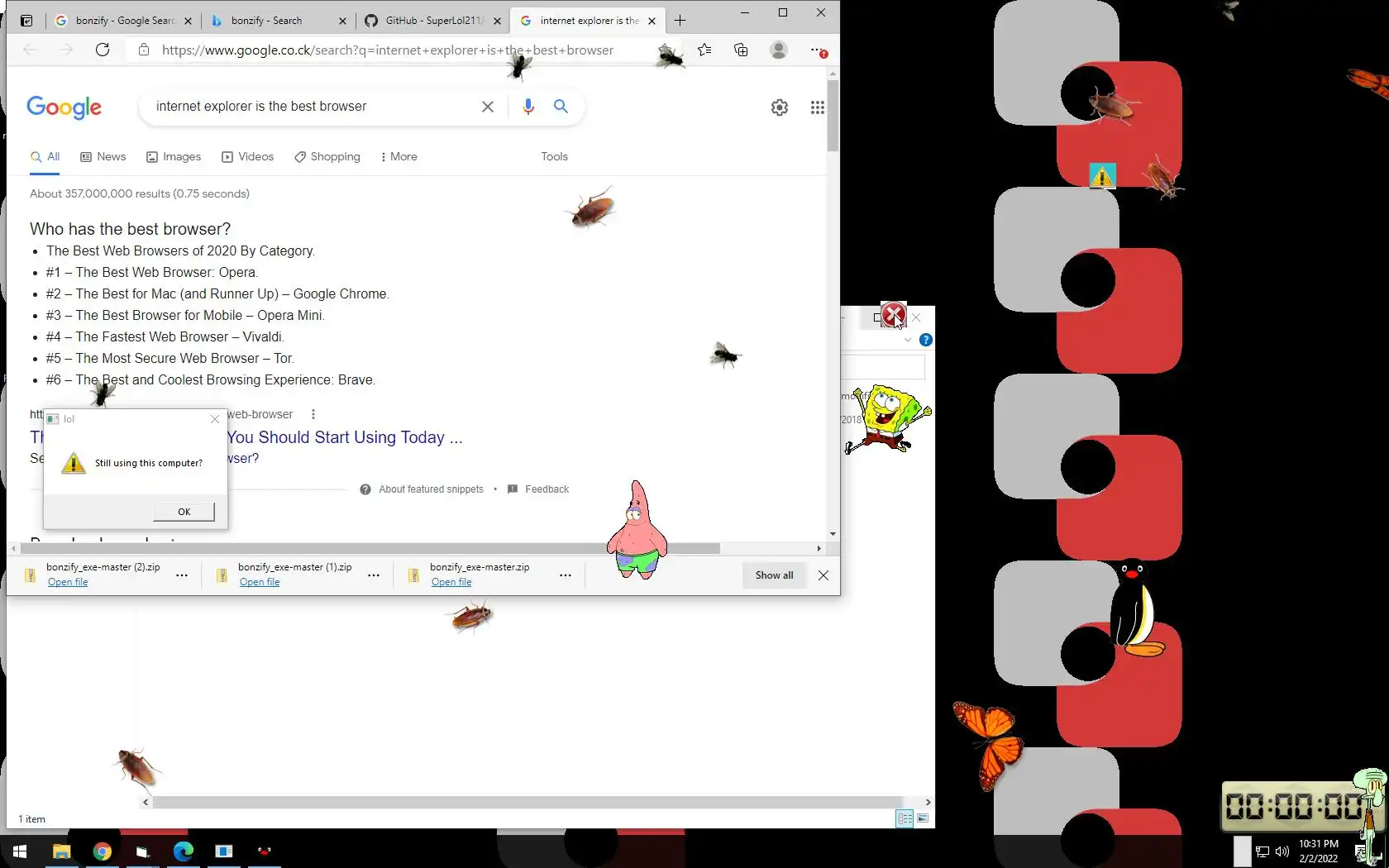
Task: Switch to Microsoft Edge on taskbar
Action: (183, 851)
